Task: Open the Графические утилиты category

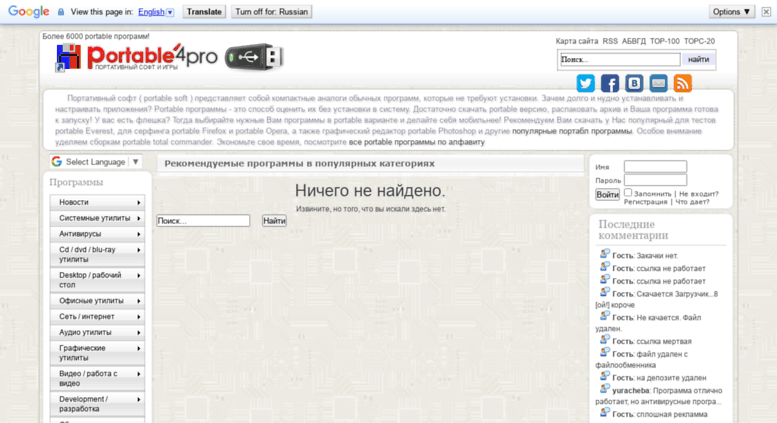Action: [97, 353]
